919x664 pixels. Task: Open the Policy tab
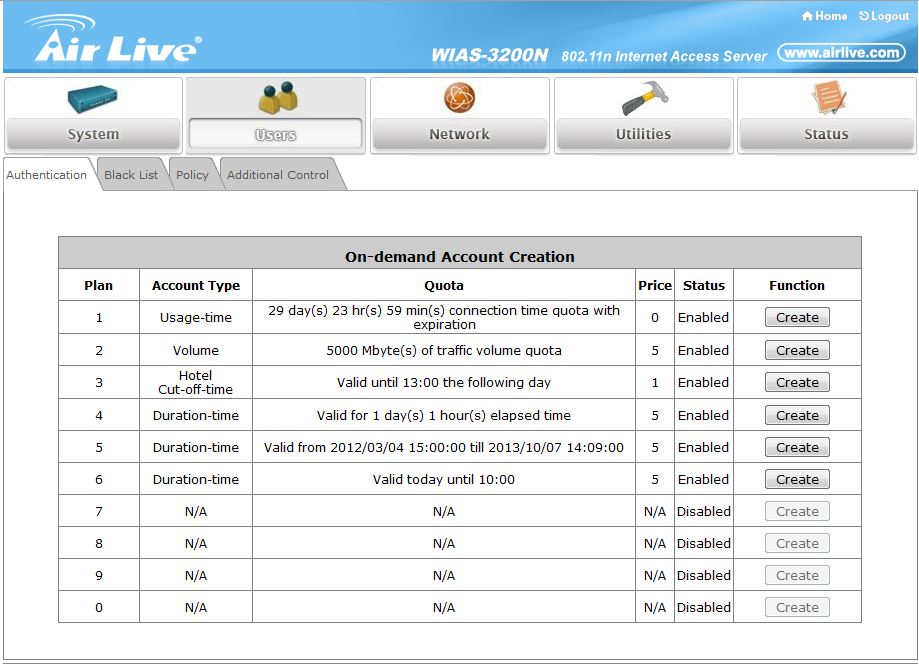click(192, 175)
